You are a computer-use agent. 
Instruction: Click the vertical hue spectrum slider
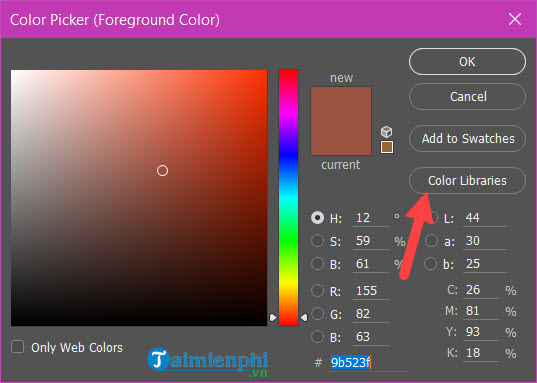tap(288, 198)
